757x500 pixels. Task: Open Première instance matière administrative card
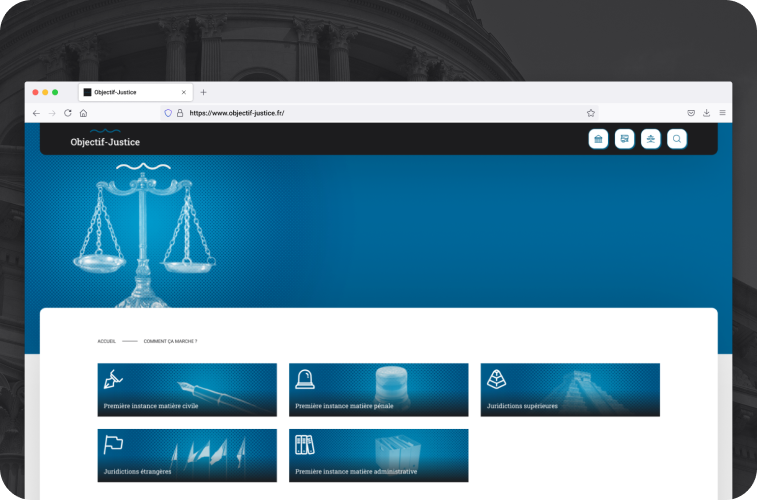[378, 456]
